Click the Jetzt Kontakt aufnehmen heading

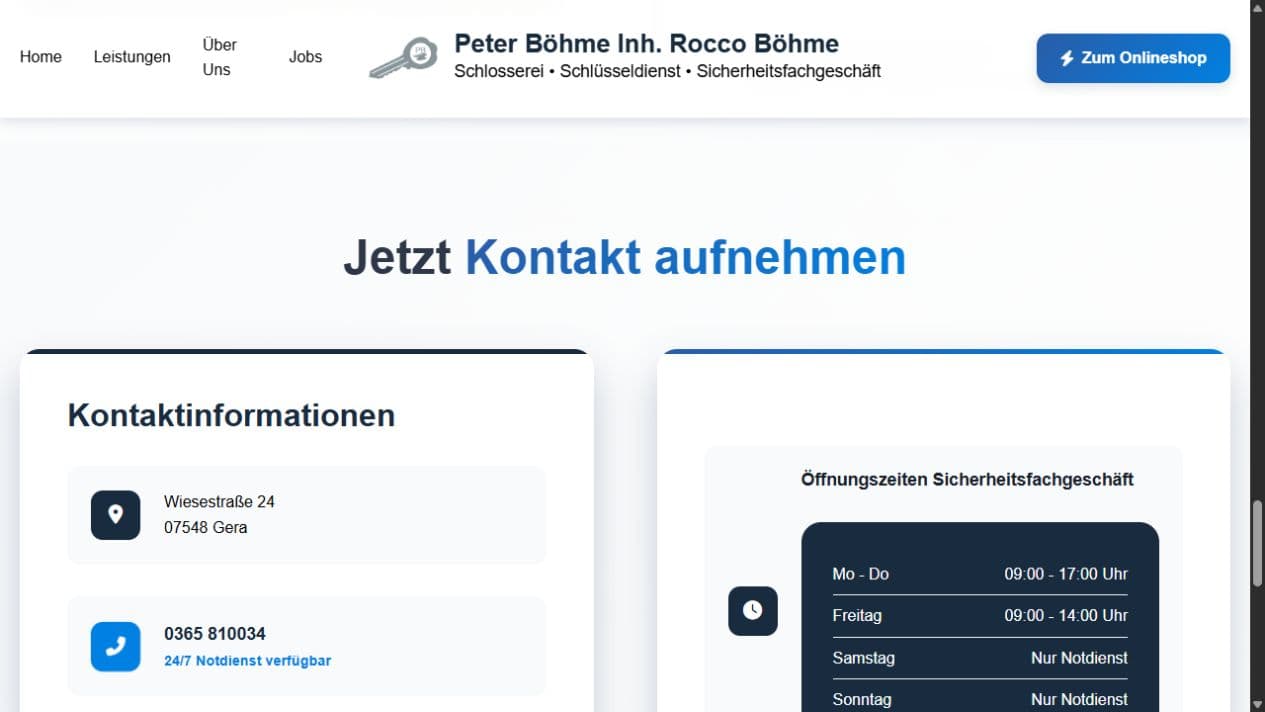(624, 257)
